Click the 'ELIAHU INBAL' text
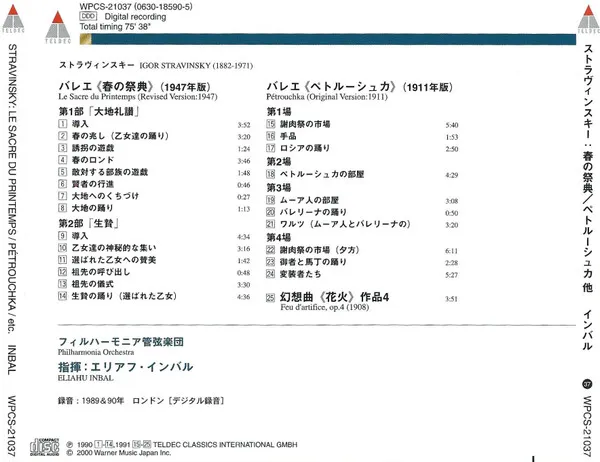The height and width of the screenshot is (462, 600). [x=86, y=378]
